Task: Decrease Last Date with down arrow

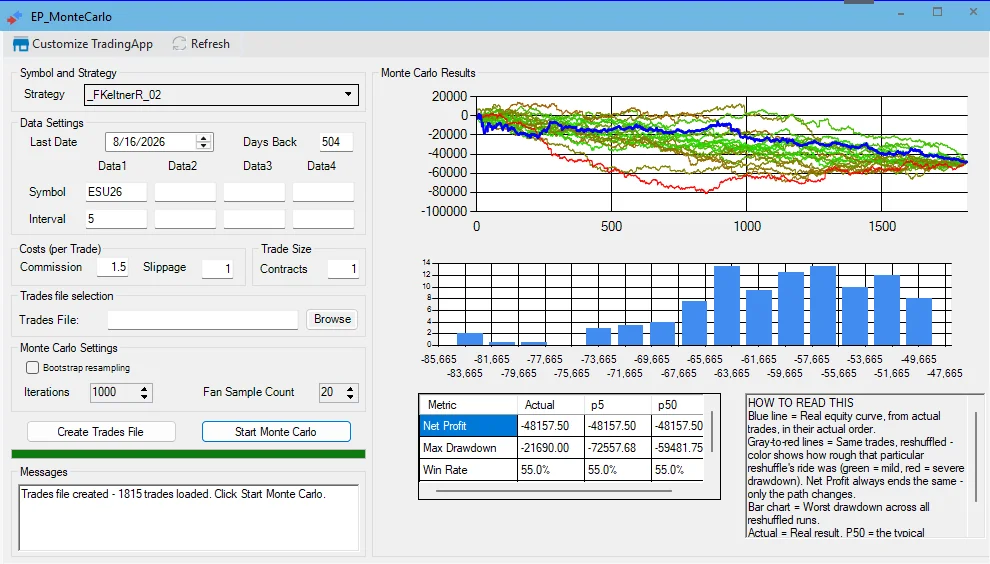Action: 203,146
